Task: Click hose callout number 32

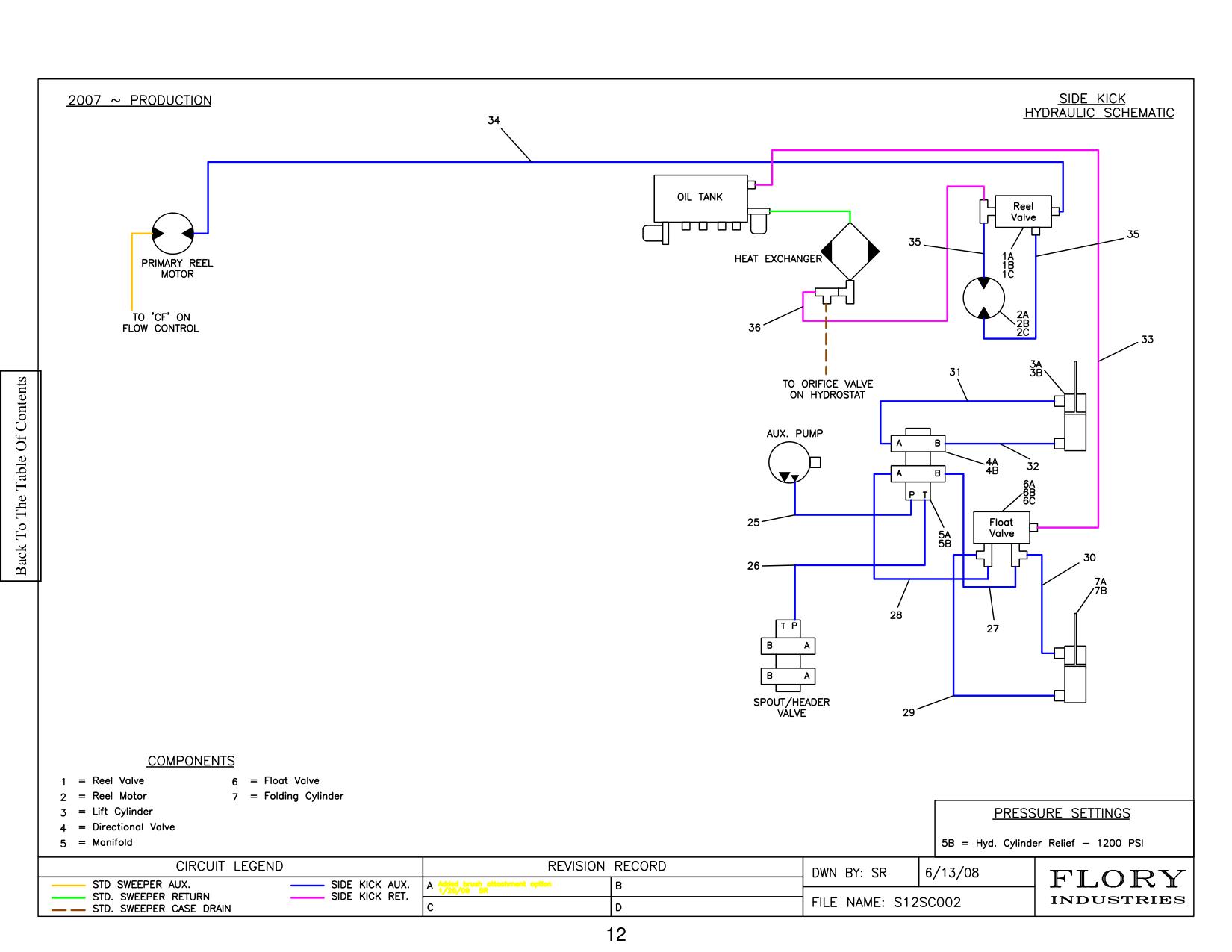Action: point(1033,466)
